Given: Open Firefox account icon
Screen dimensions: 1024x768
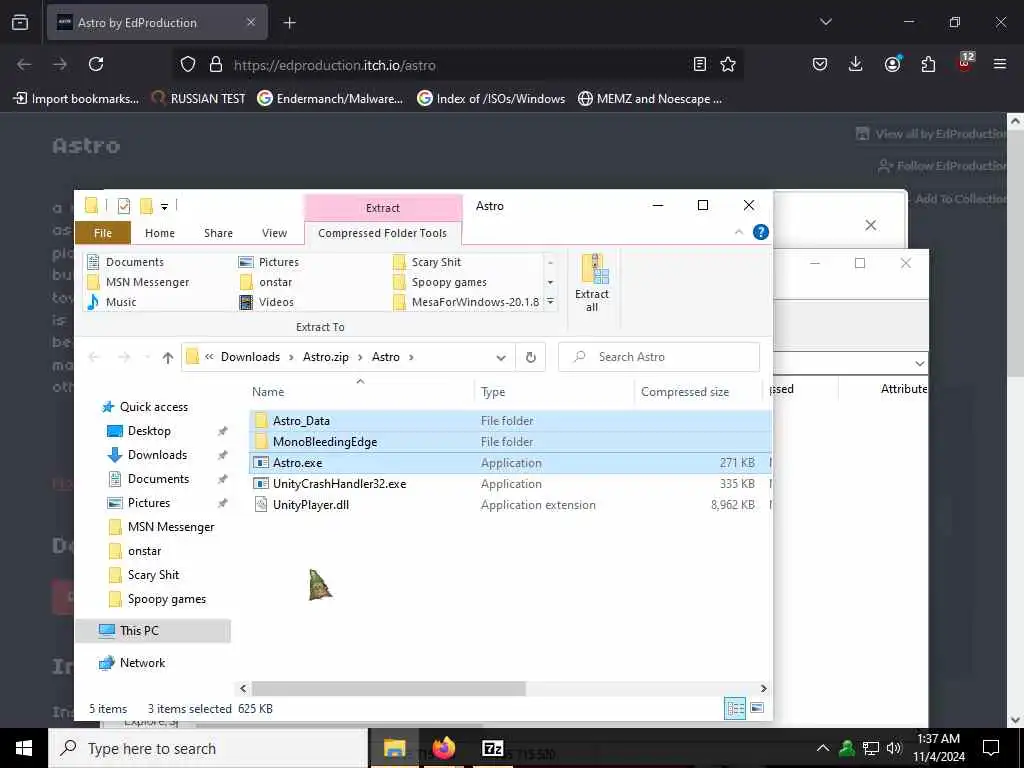Looking at the screenshot, I should tap(892, 64).
